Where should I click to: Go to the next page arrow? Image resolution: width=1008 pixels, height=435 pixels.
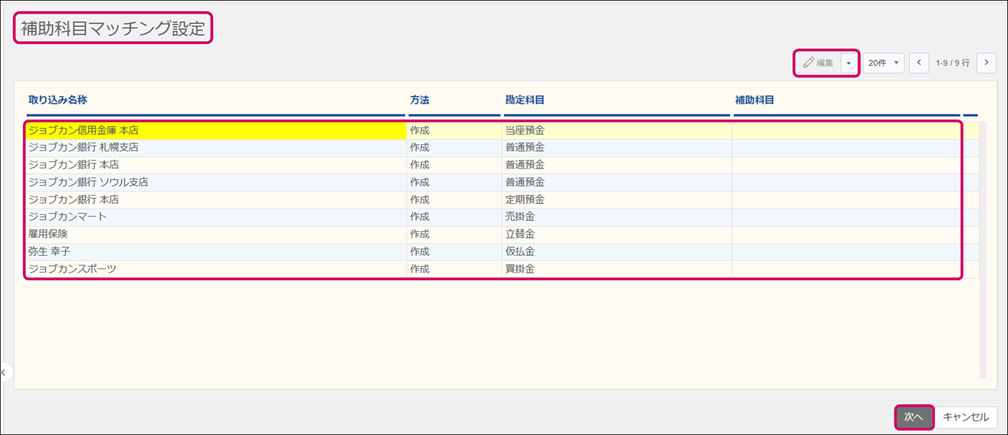tap(985, 63)
